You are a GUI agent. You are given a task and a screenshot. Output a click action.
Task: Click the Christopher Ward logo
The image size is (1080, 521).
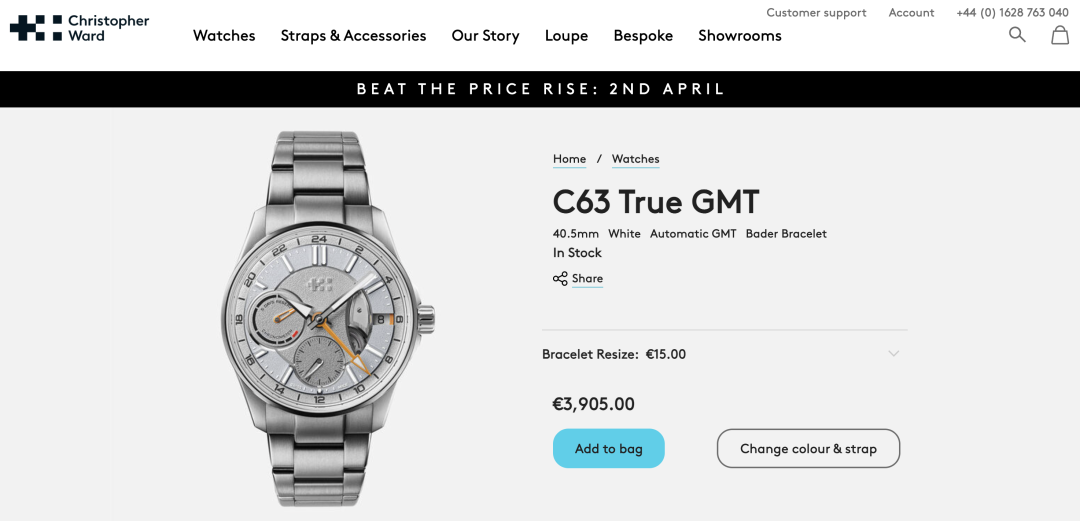pos(79,28)
